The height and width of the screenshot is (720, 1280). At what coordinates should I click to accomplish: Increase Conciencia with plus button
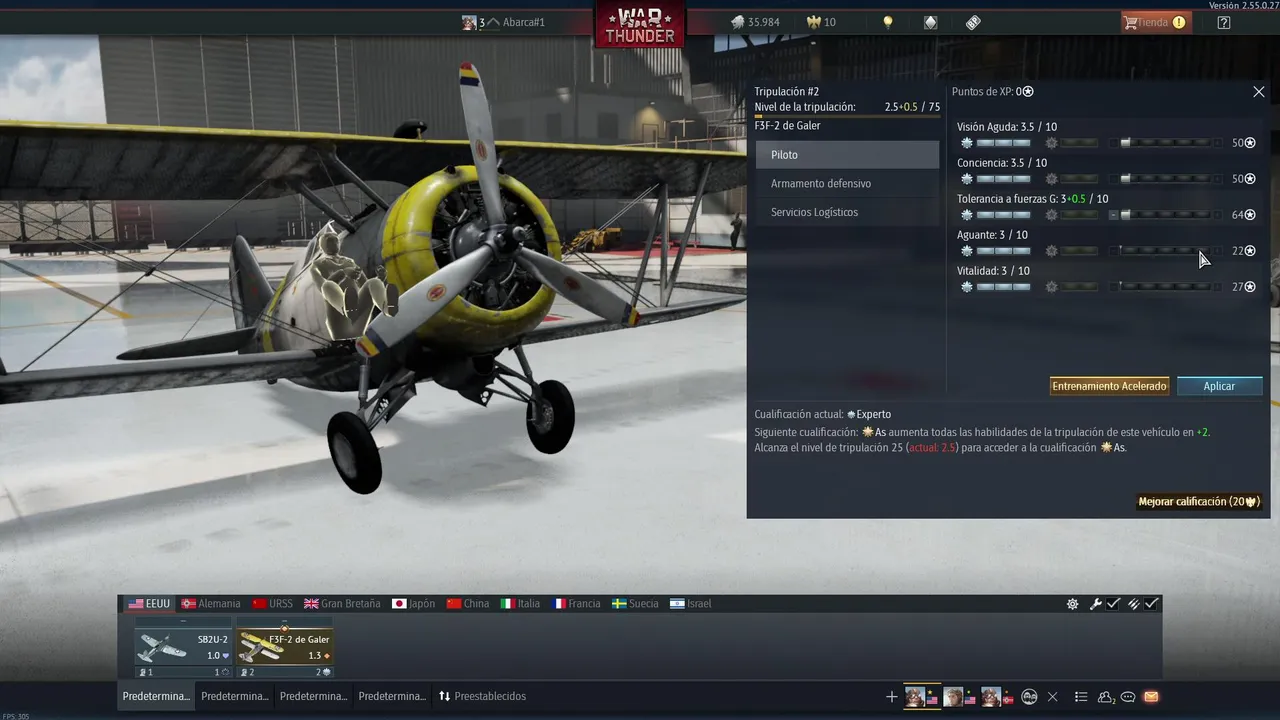click(x=1217, y=179)
